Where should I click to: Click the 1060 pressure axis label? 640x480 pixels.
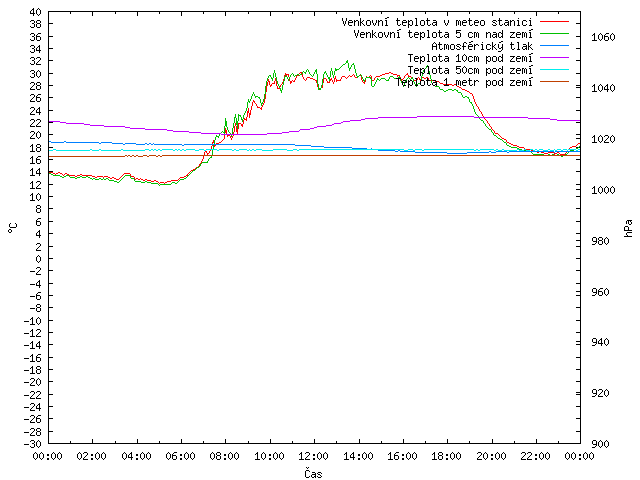click(x=603, y=38)
